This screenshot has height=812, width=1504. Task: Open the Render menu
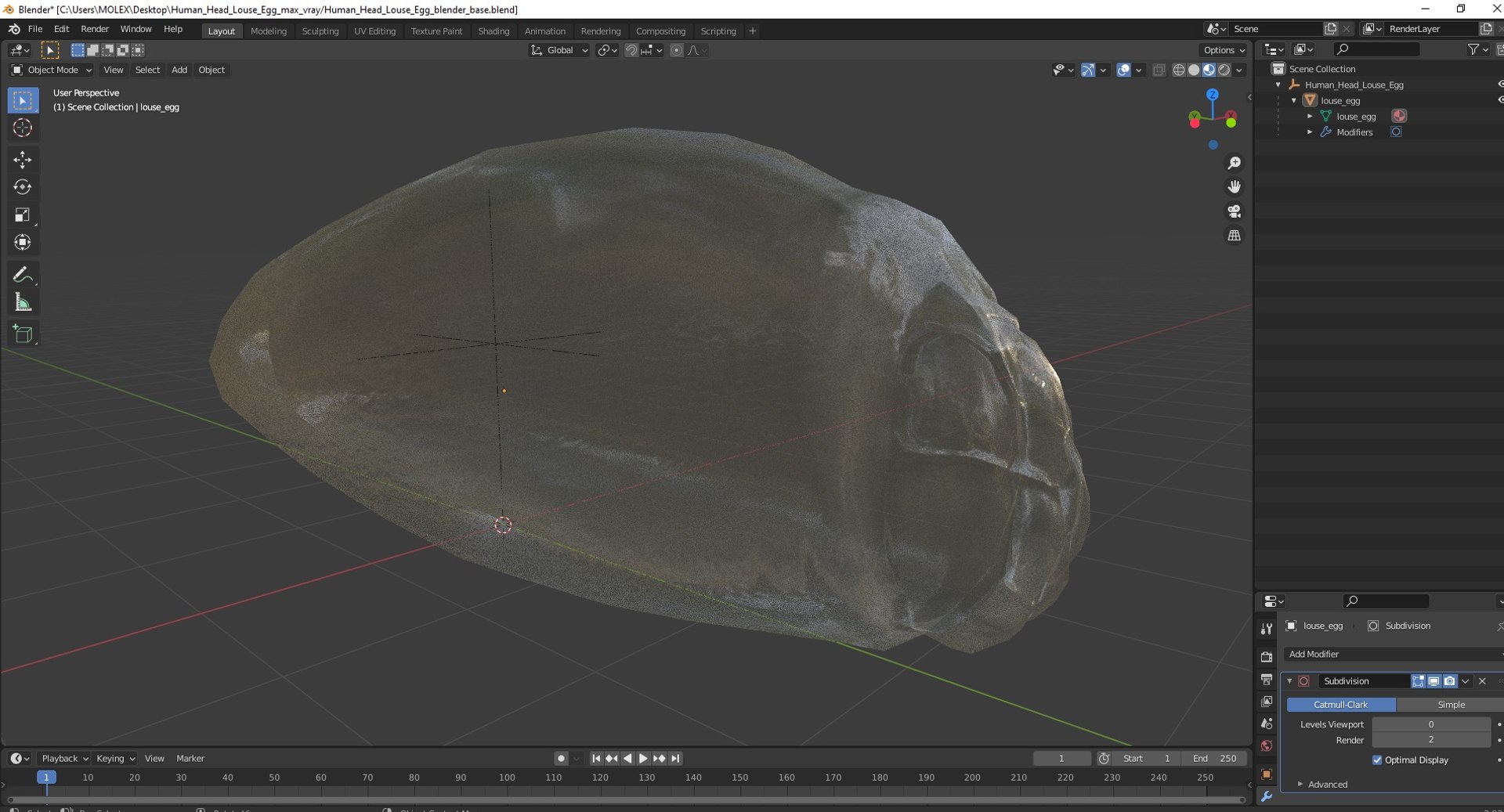click(x=95, y=29)
